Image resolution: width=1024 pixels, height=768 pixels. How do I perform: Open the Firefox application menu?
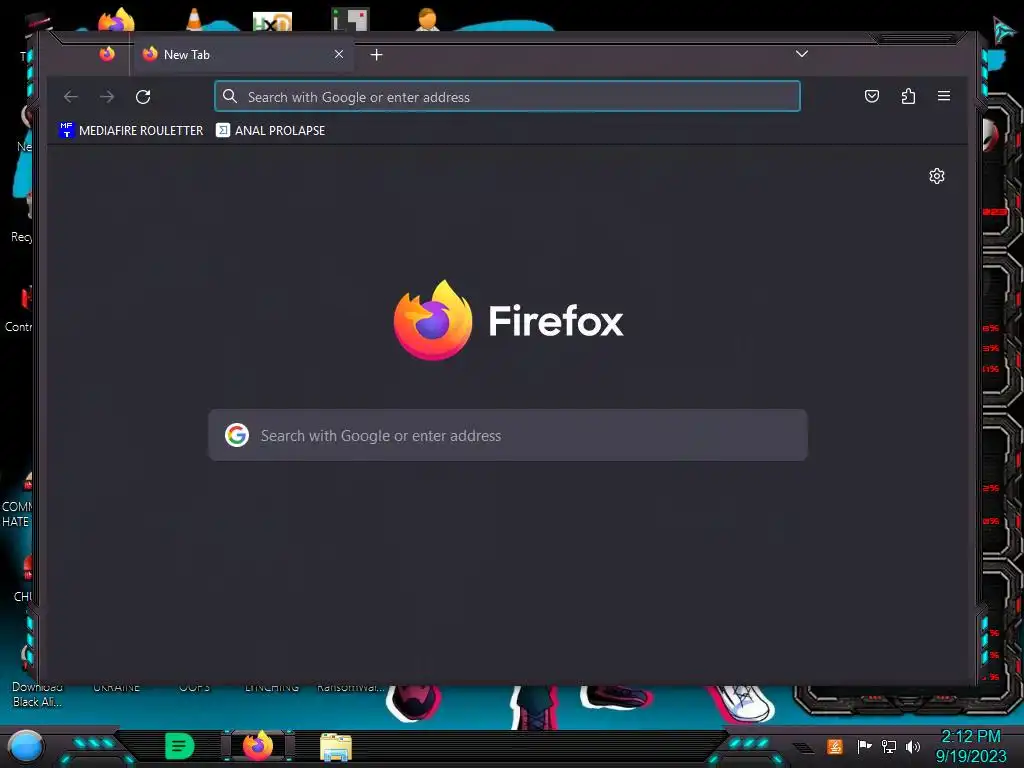(x=944, y=97)
